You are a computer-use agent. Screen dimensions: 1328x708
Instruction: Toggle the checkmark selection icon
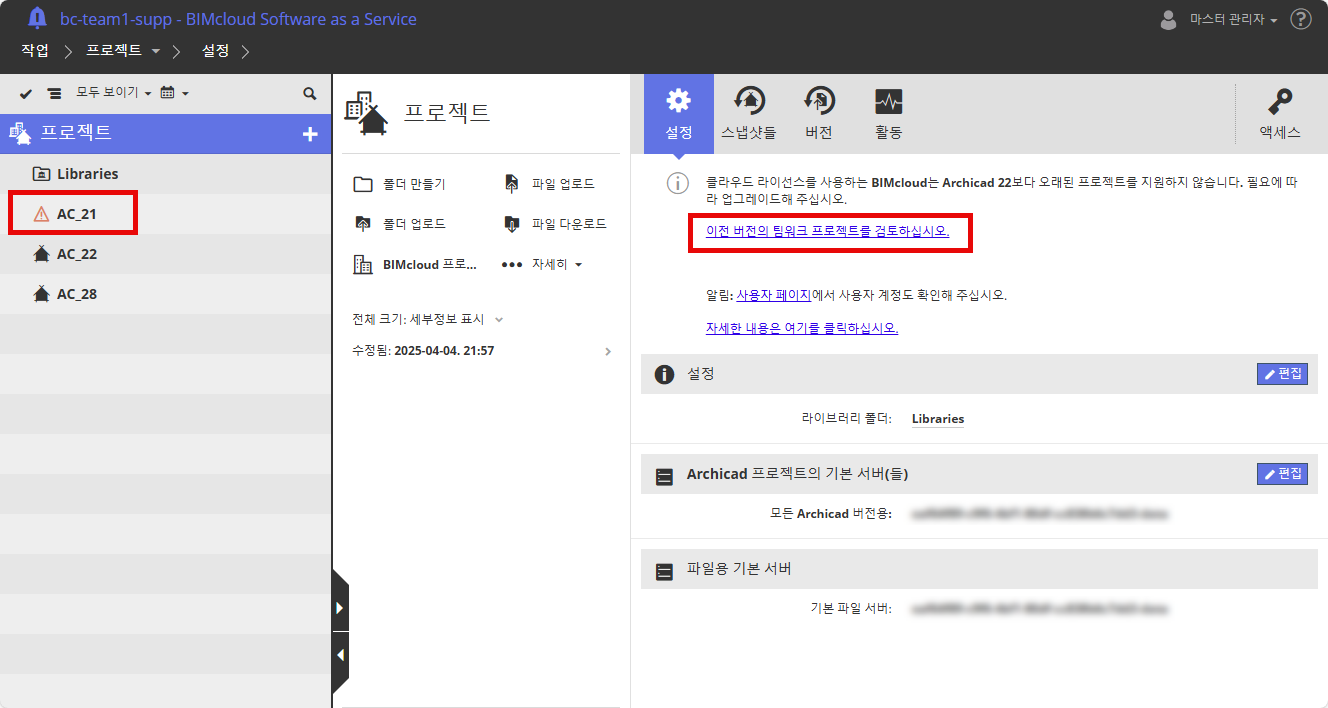[x=26, y=93]
